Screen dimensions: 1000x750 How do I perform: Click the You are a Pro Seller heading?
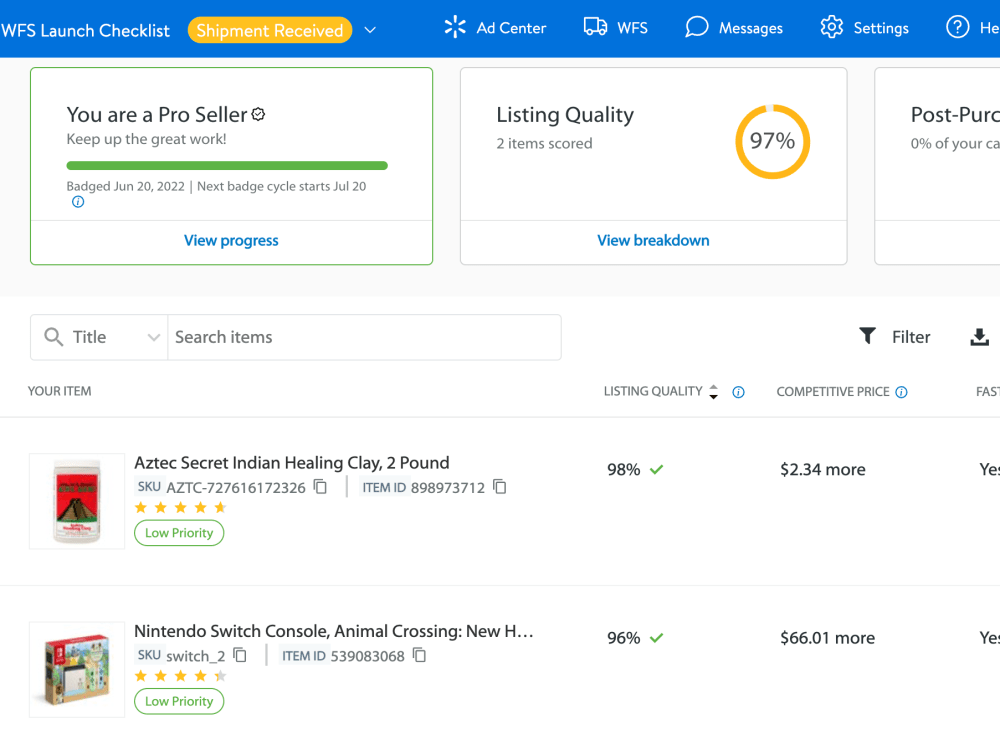[157, 114]
